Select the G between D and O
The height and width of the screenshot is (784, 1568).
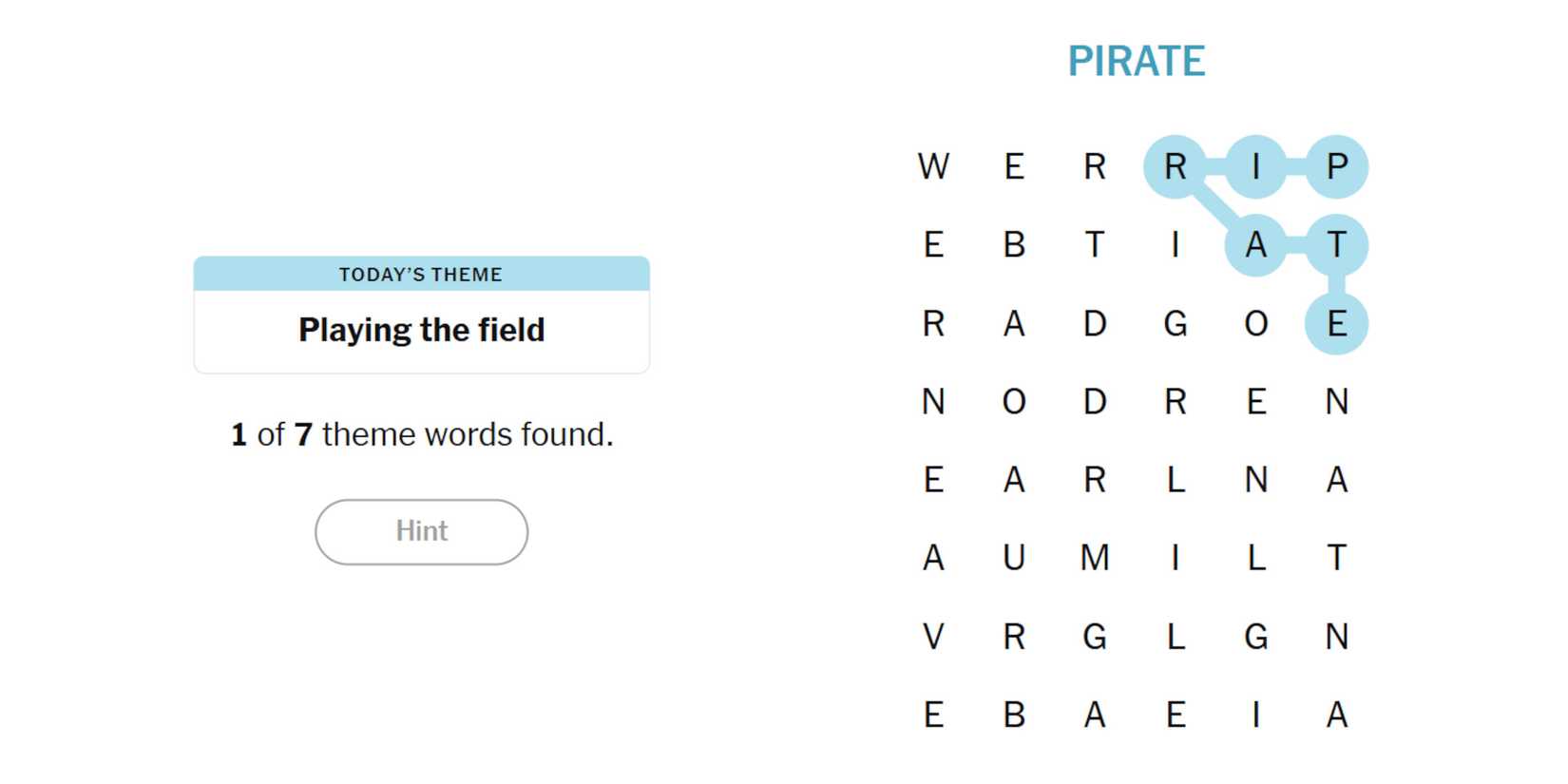click(x=1175, y=324)
